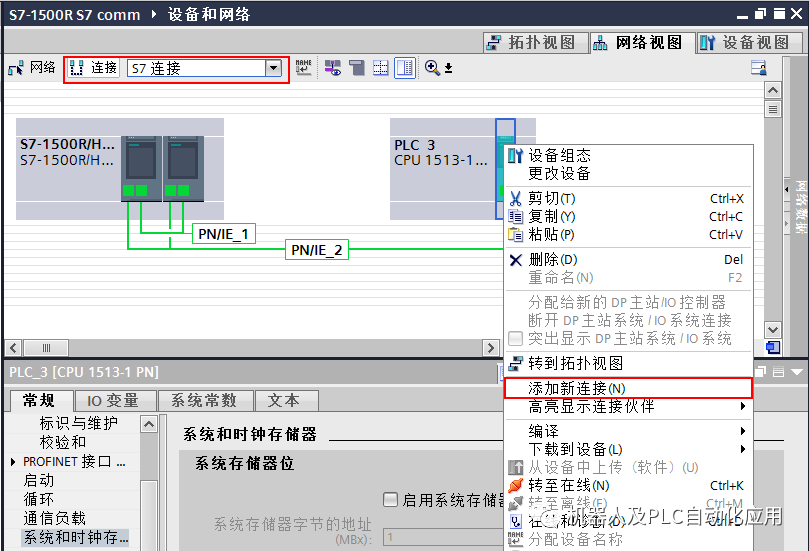
Task: Click the list icon above vertical scrollbar
Action: [x=772, y=109]
